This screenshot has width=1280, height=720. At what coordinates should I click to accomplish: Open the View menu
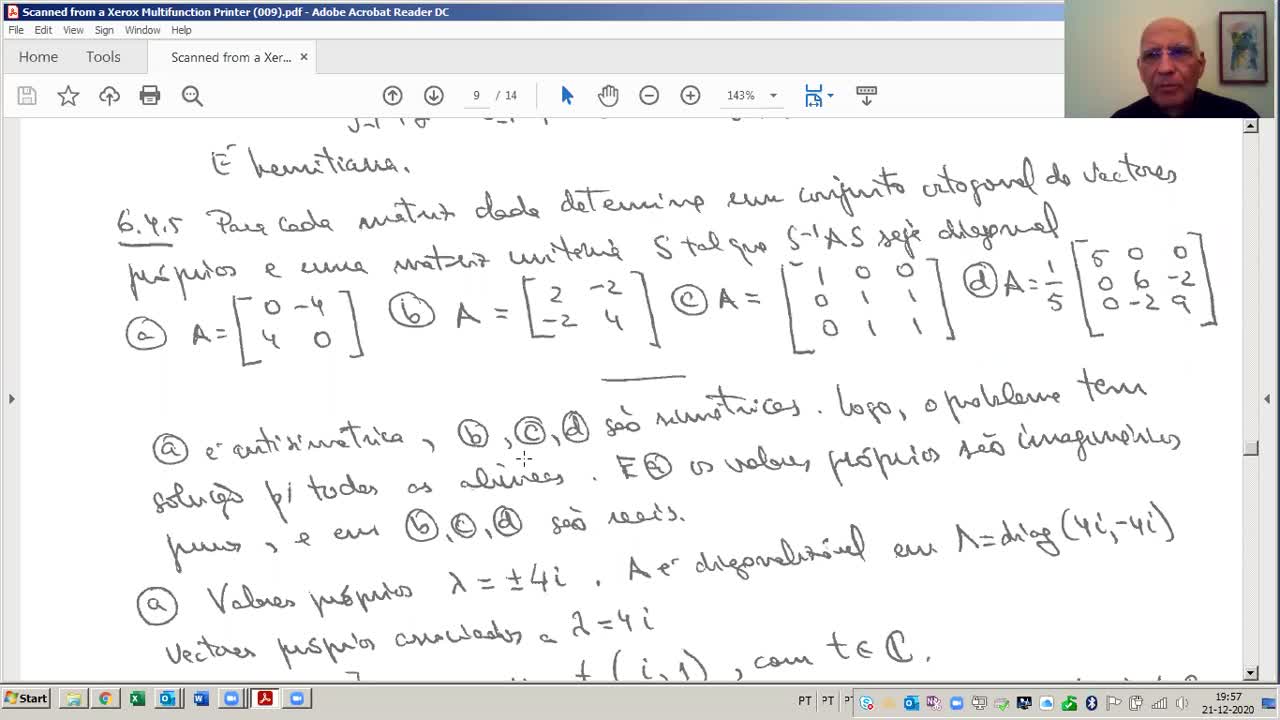pyautogui.click(x=73, y=30)
